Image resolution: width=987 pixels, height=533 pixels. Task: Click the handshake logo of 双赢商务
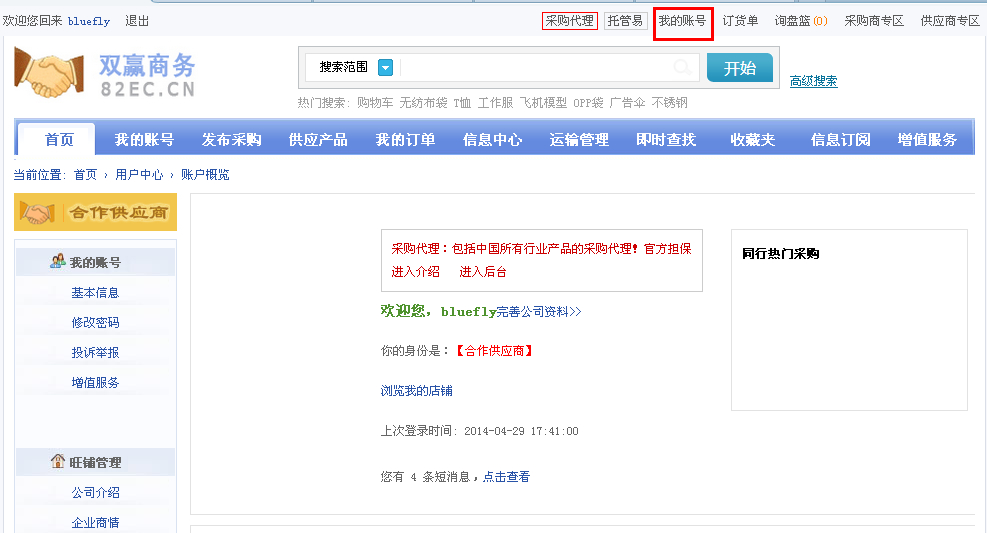[49, 73]
